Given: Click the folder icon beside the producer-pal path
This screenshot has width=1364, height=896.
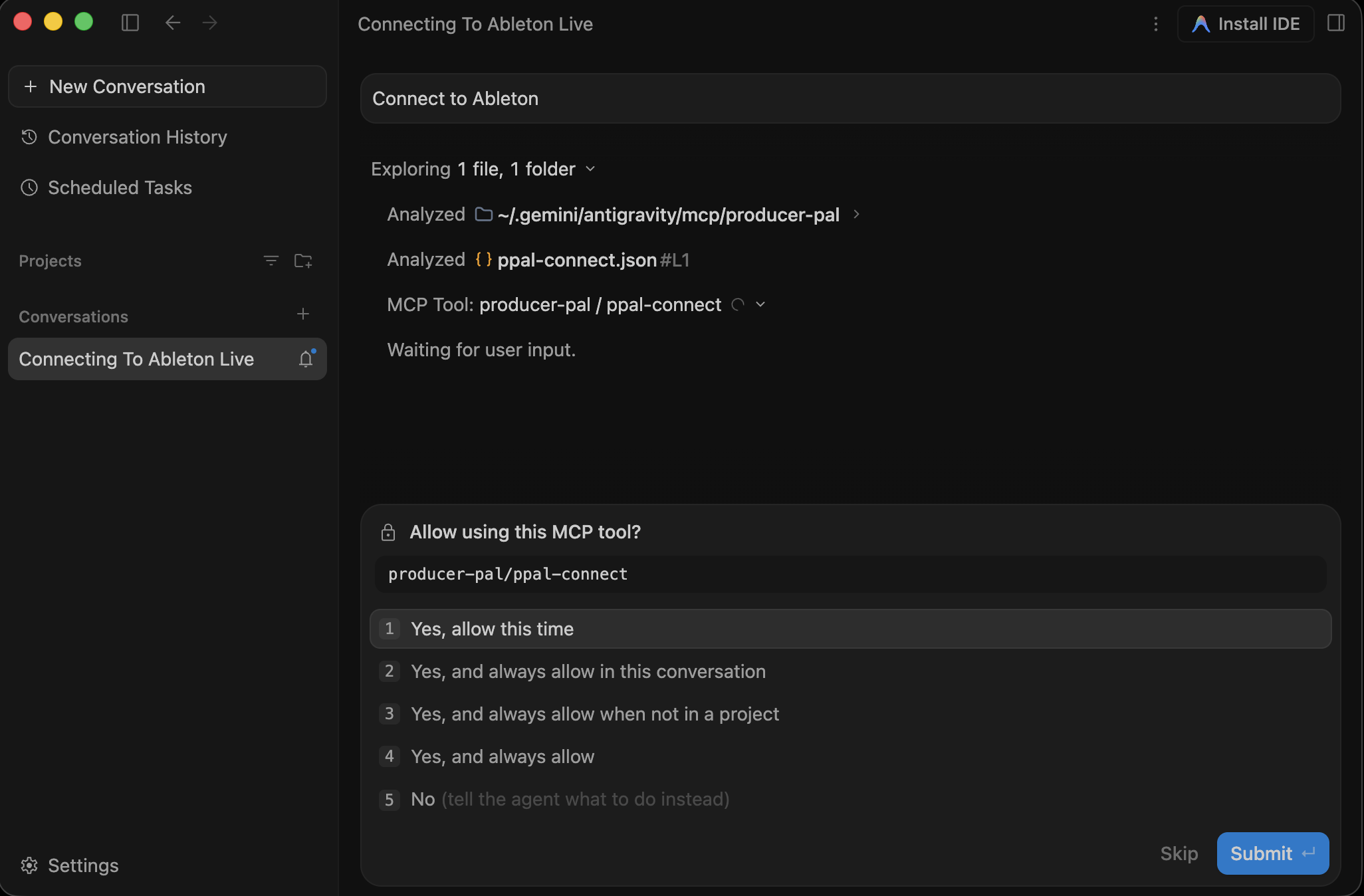Looking at the screenshot, I should (484, 214).
